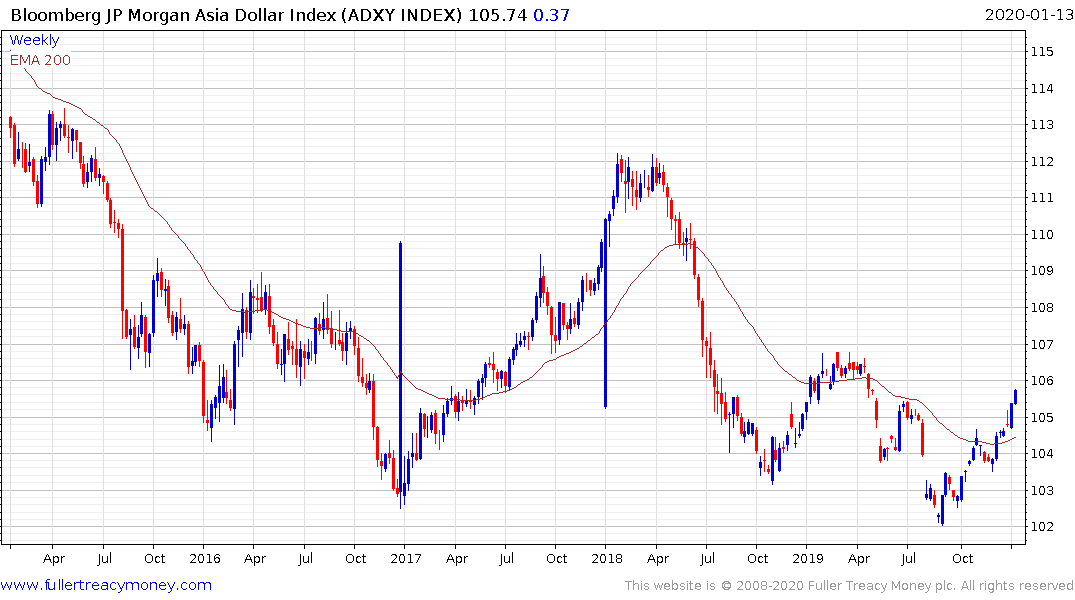
Task: Click the '2019' time axis label
Action: [808, 558]
